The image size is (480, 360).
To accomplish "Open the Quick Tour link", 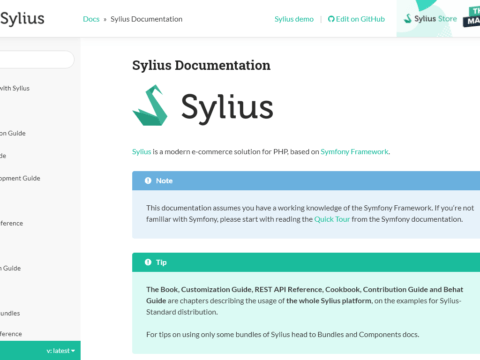I will coord(332,219).
